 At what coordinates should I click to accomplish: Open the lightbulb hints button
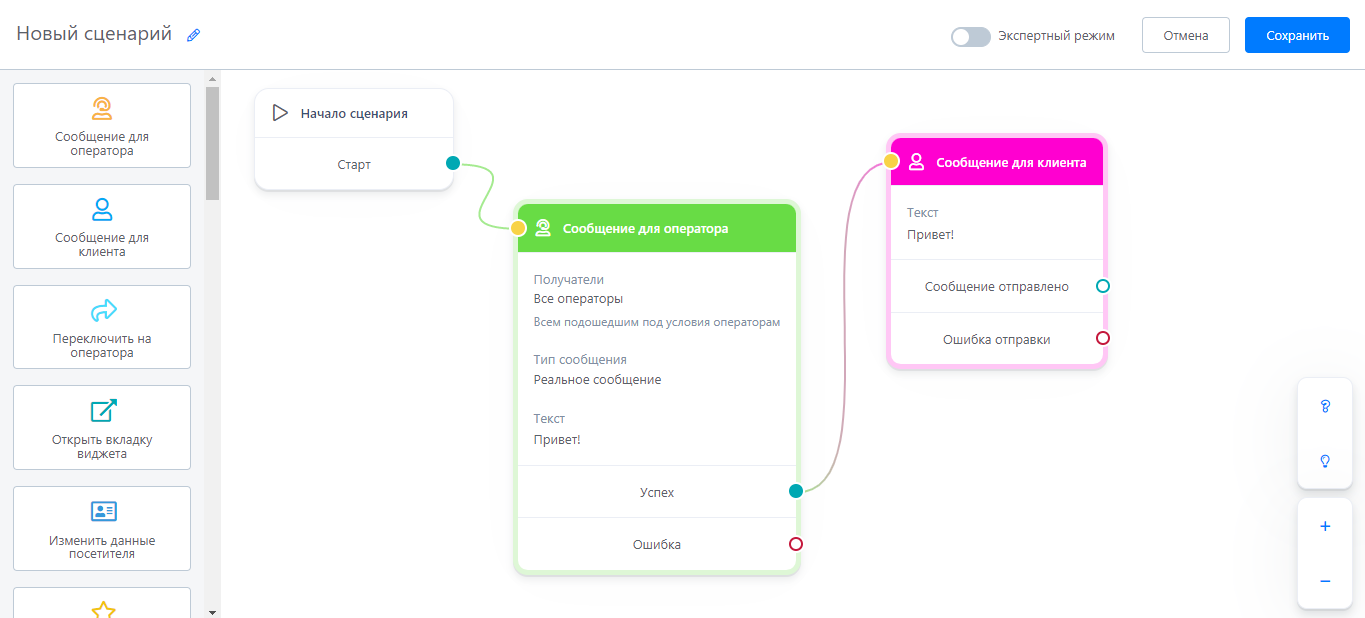click(1325, 461)
